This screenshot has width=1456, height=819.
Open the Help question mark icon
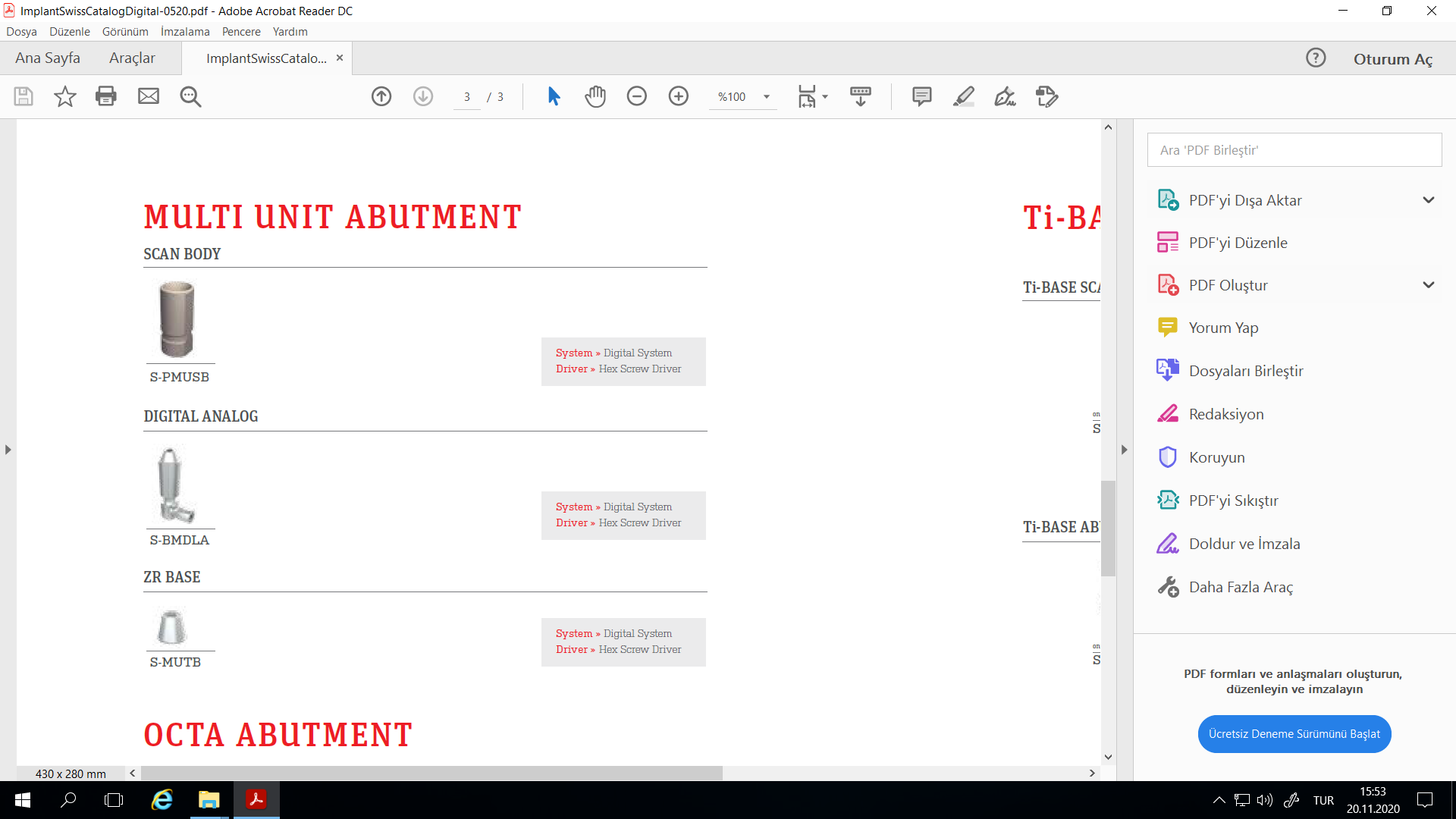[x=1316, y=58]
